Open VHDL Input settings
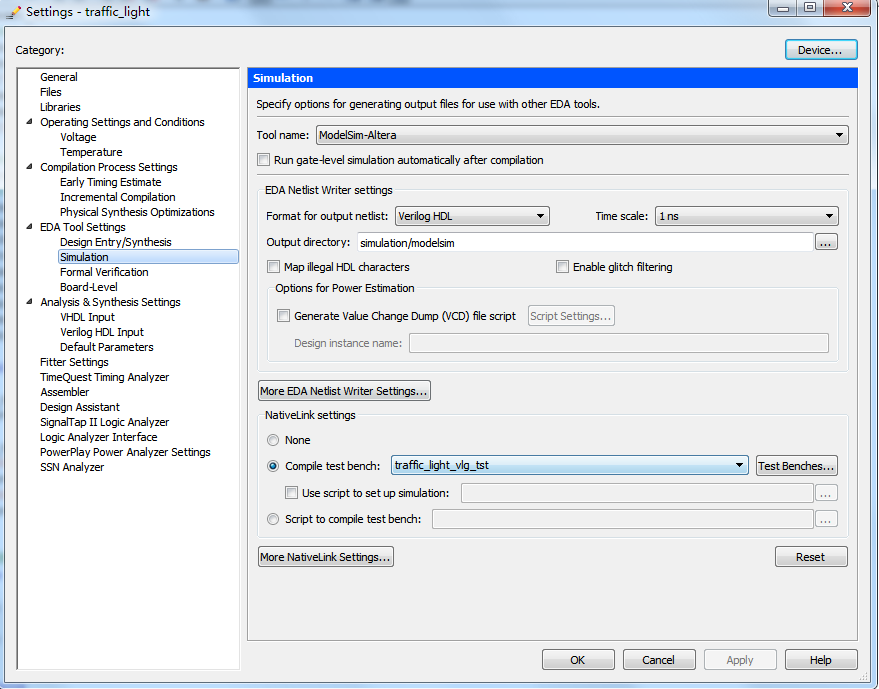The height and width of the screenshot is (689, 879). 87,317
